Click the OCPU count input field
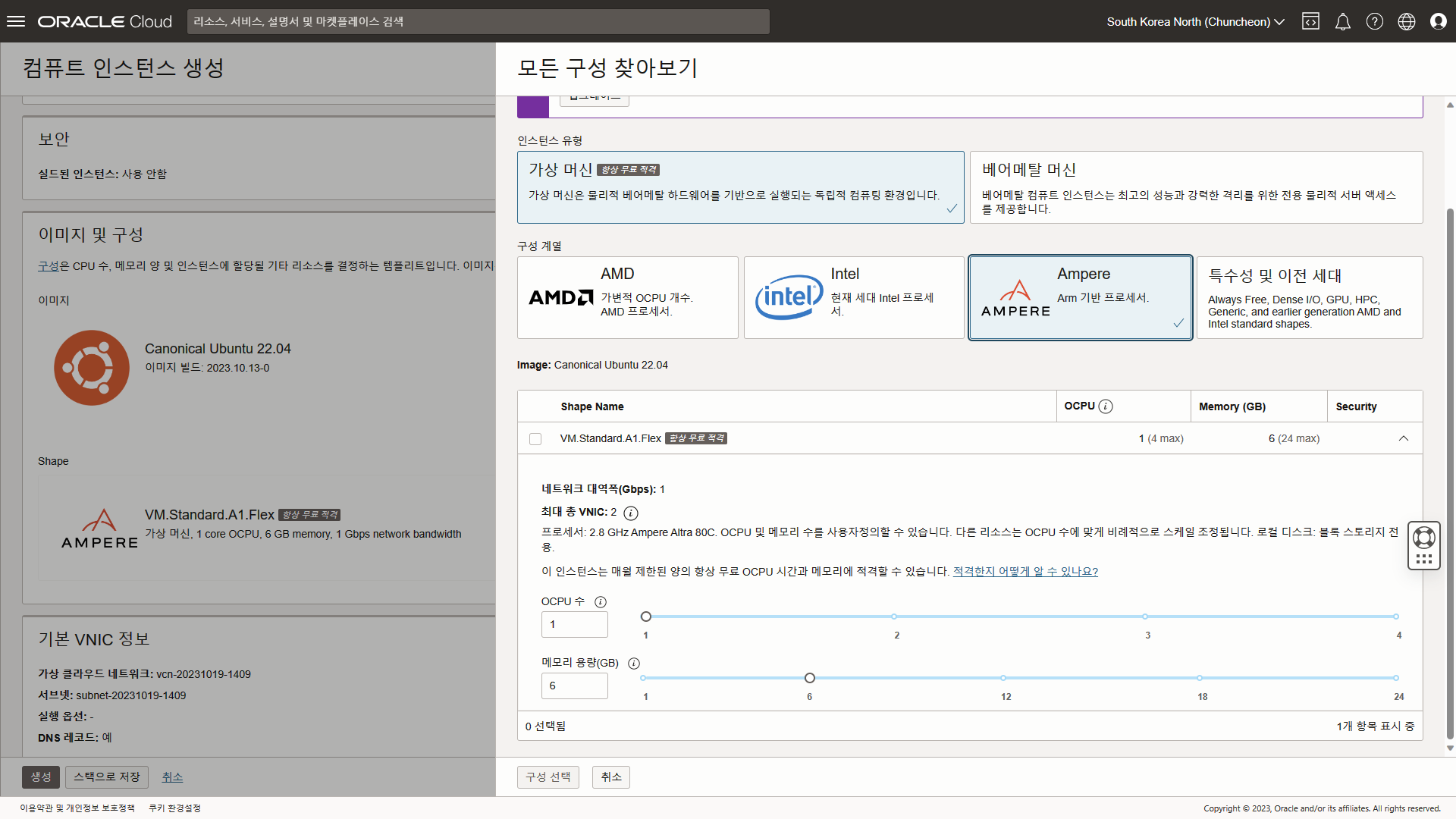 574,624
